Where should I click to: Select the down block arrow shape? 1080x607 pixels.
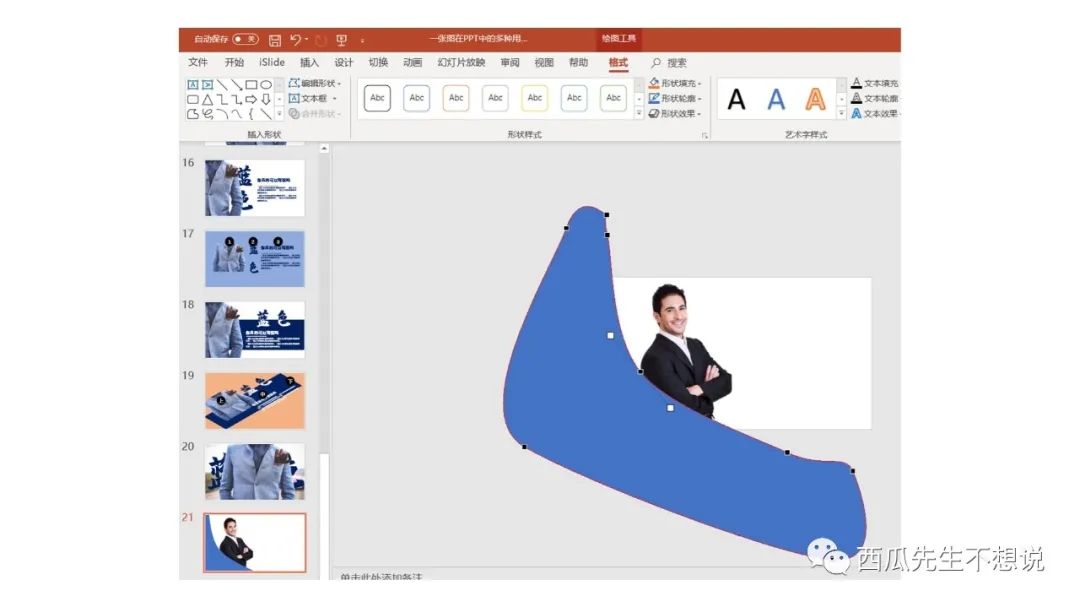[266, 99]
